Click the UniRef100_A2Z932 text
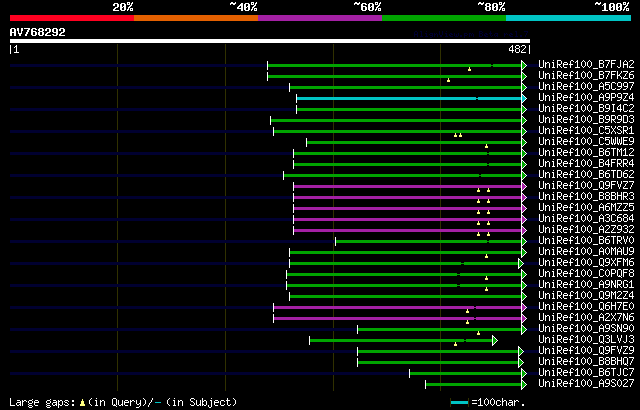This screenshot has width=640, height=410. 586,230
